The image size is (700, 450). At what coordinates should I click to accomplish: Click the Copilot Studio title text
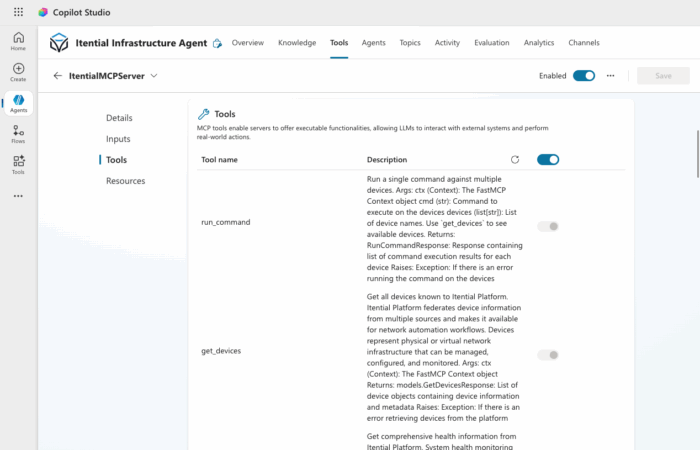tap(81, 12)
